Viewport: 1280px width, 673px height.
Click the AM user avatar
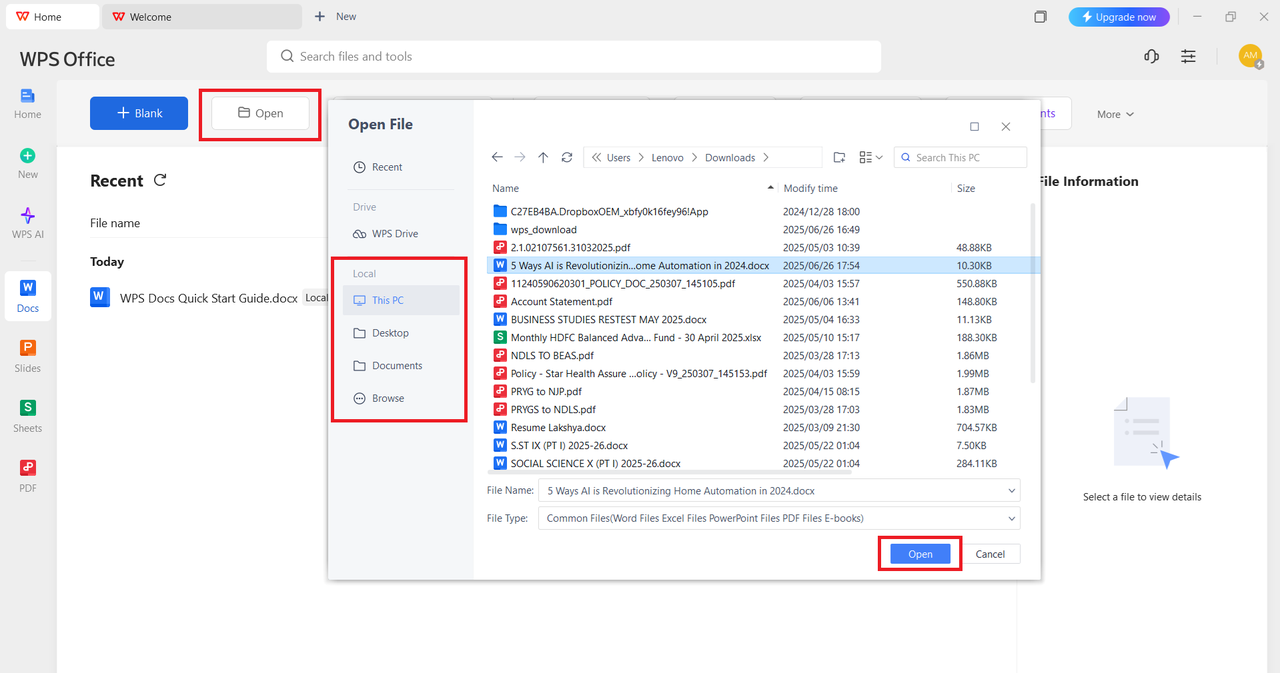tap(1250, 56)
